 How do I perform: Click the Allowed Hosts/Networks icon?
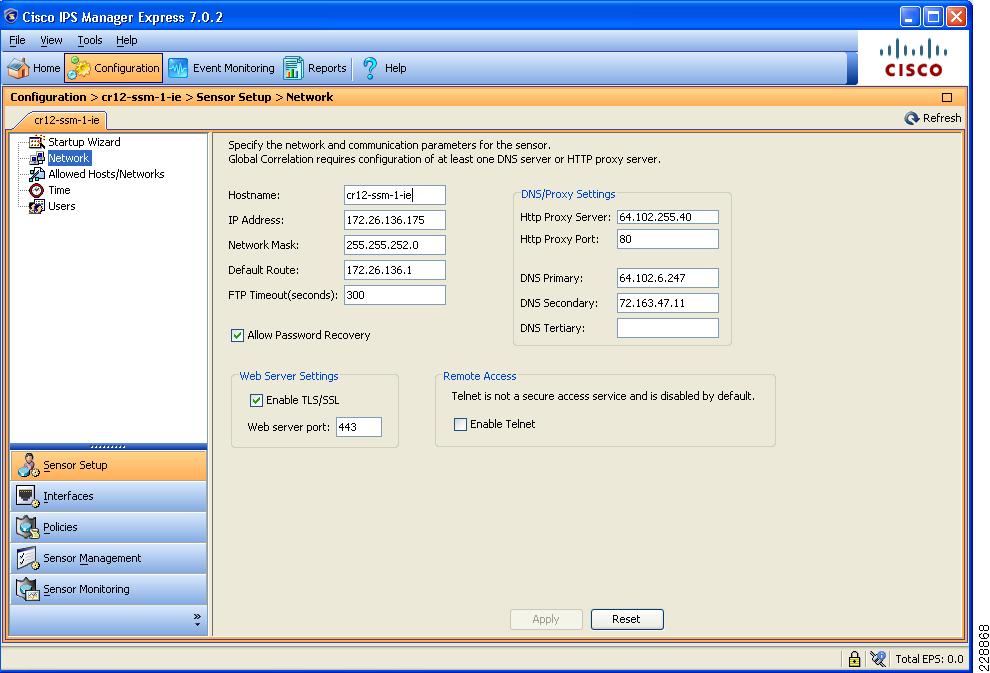click(x=37, y=174)
